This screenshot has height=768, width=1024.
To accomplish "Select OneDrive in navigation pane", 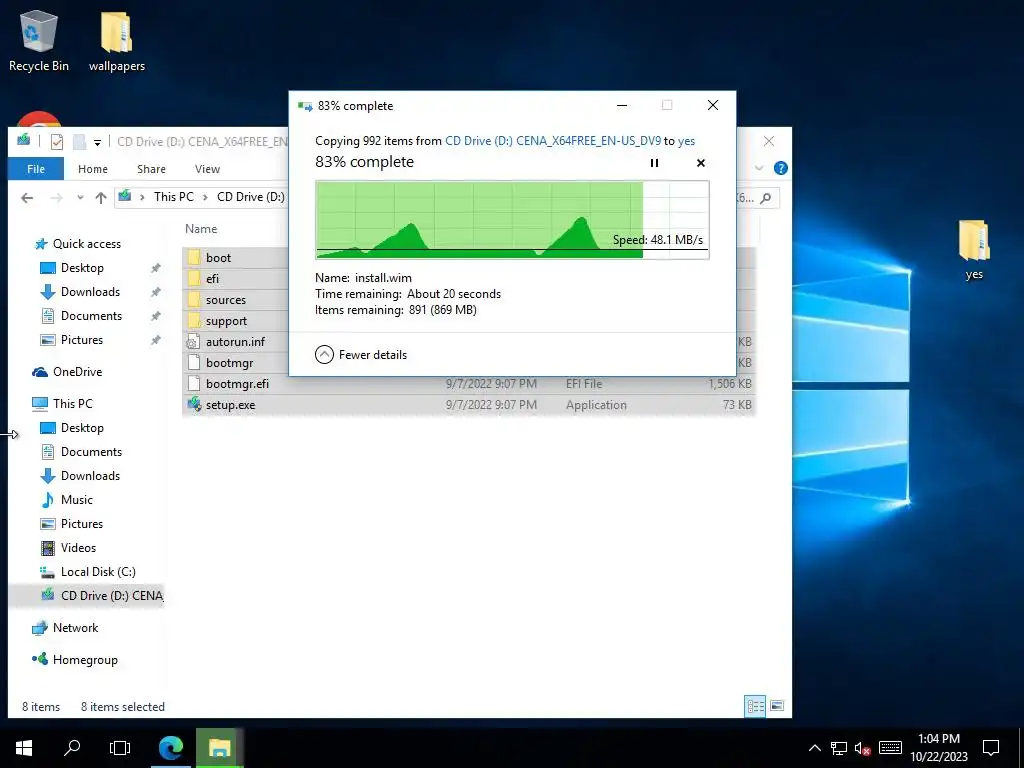I will 77,372.
